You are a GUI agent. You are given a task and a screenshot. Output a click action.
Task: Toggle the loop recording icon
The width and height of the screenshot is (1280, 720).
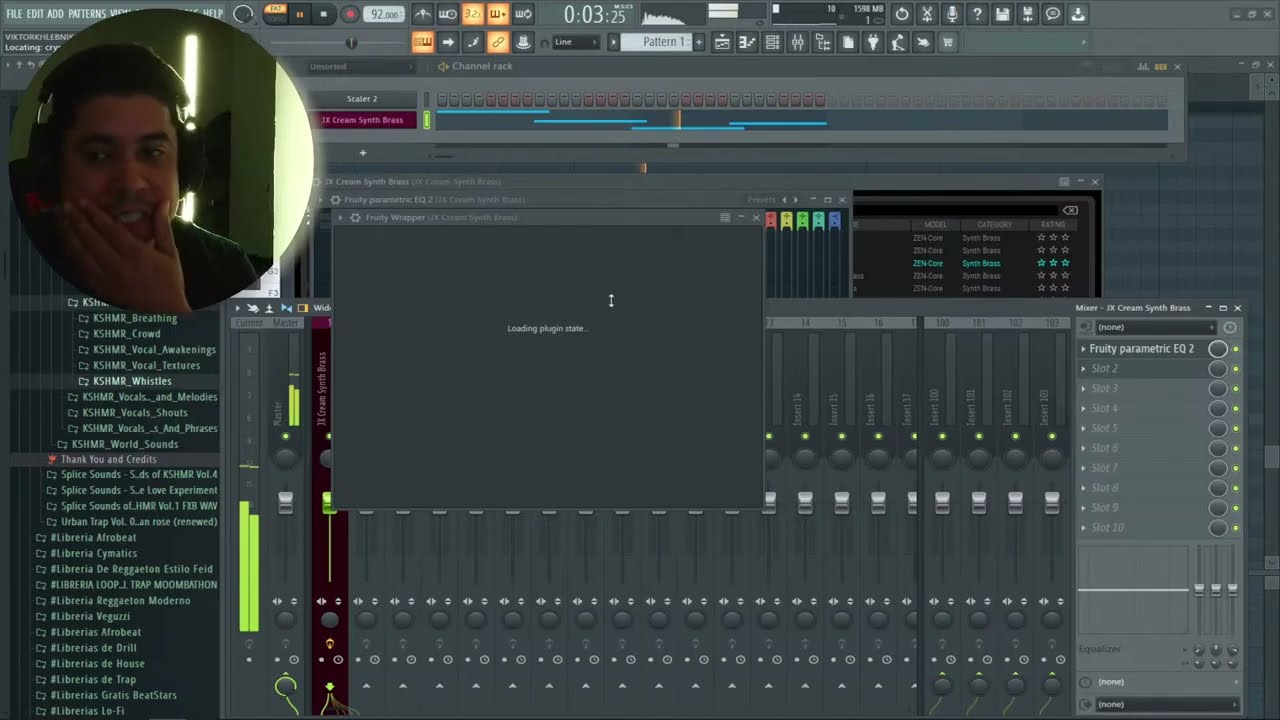click(522, 14)
